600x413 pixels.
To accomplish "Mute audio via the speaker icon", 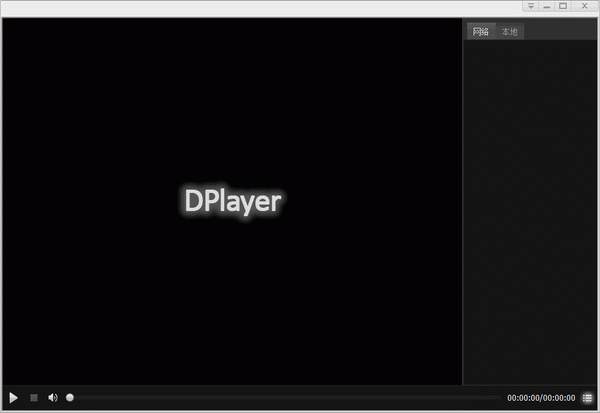I will point(53,398).
